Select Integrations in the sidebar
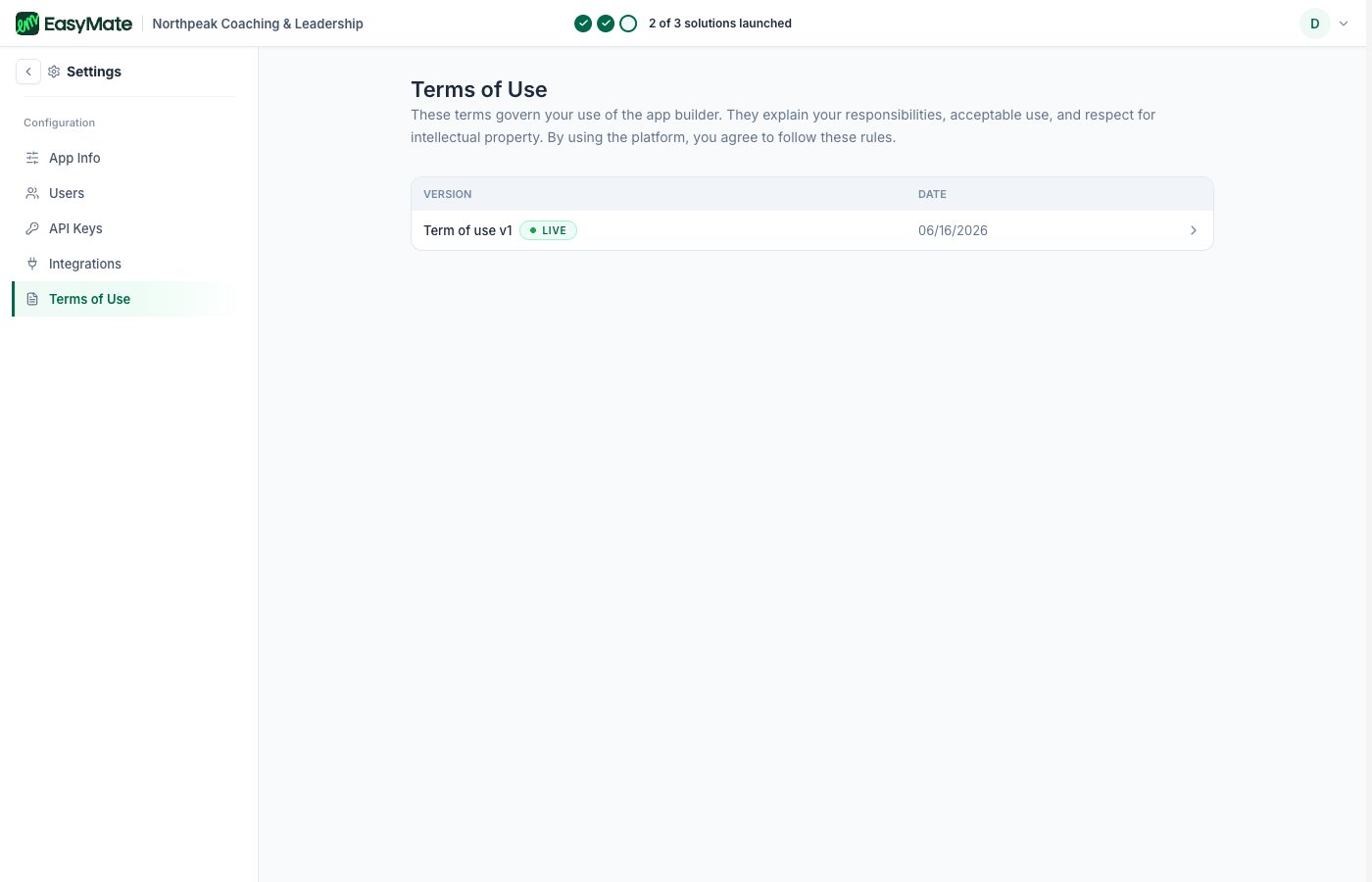 [x=123, y=264]
